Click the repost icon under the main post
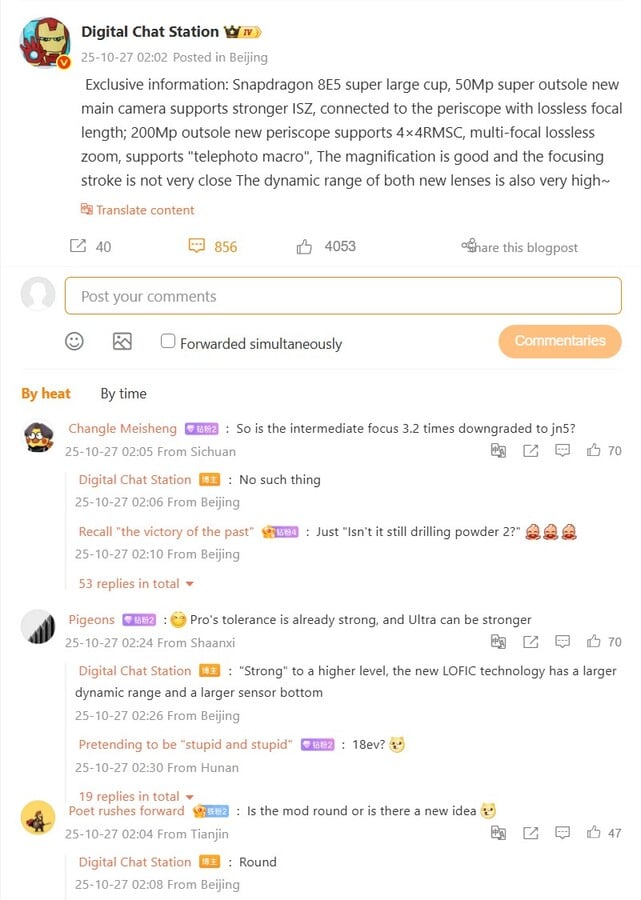 (x=78, y=246)
